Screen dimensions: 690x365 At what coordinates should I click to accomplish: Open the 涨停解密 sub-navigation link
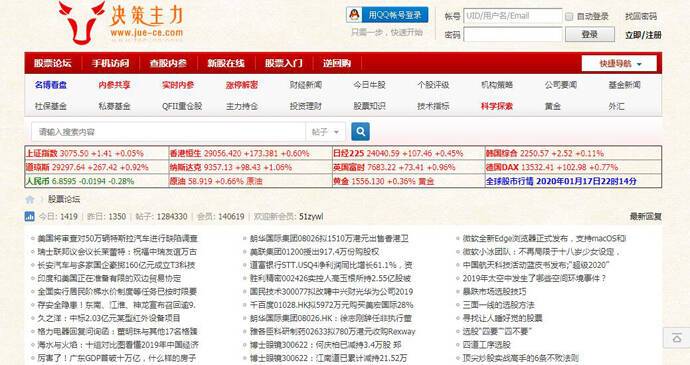242,85
